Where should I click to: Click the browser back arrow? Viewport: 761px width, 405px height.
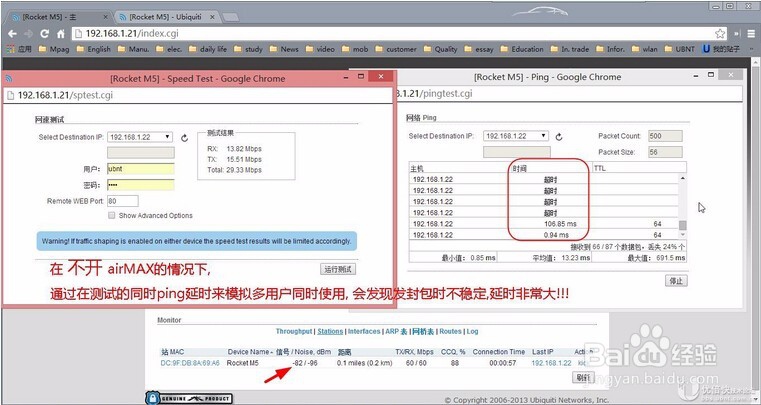click(x=12, y=34)
